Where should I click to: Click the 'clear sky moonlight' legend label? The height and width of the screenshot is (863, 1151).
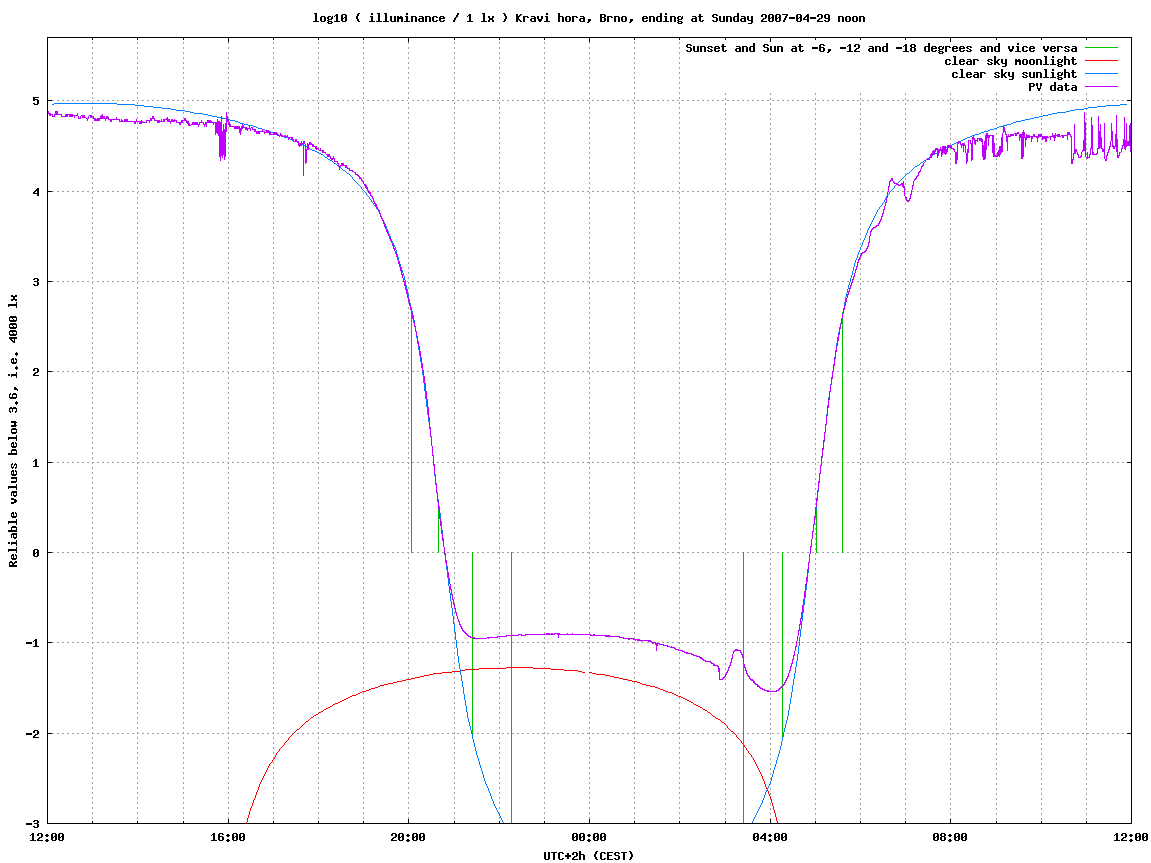[1011, 61]
